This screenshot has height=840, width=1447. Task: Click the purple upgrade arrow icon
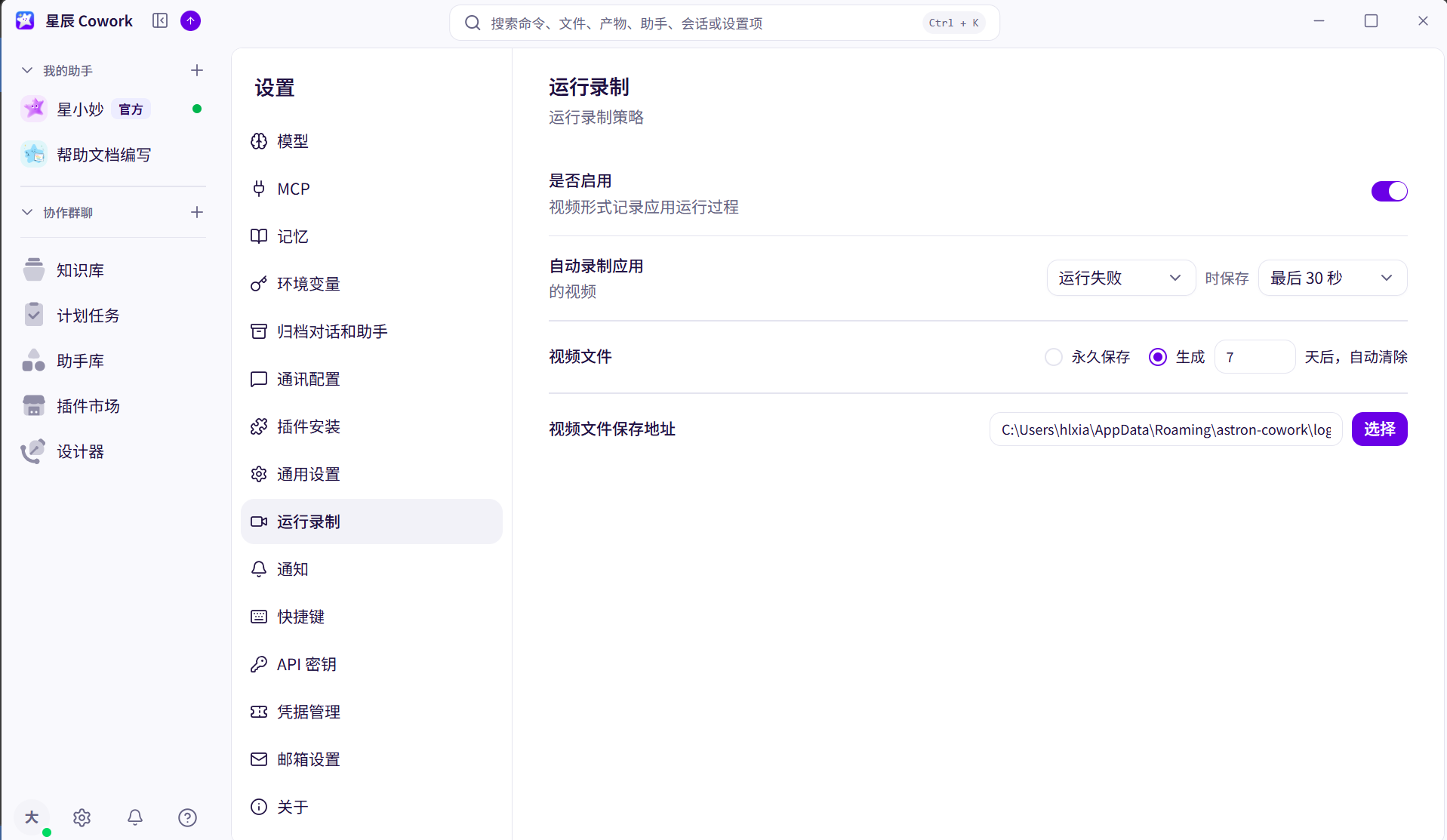click(x=191, y=21)
